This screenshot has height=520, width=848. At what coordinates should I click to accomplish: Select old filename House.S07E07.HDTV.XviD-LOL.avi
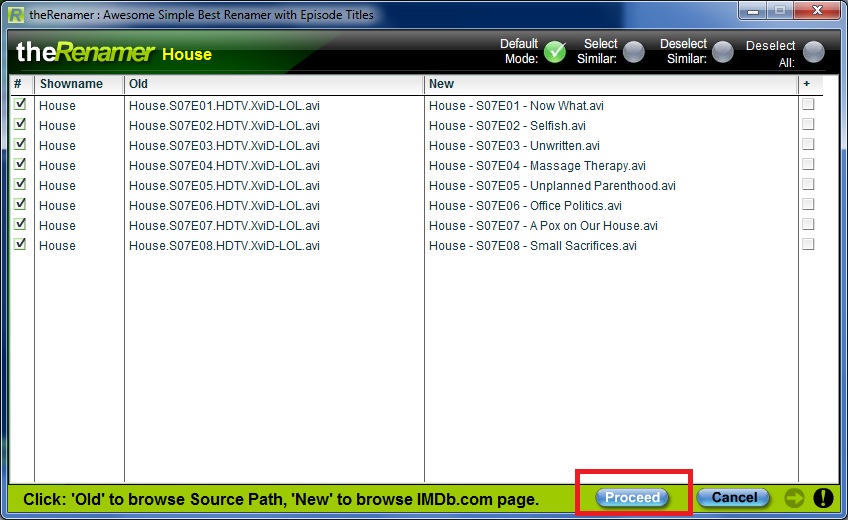tap(224, 226)
